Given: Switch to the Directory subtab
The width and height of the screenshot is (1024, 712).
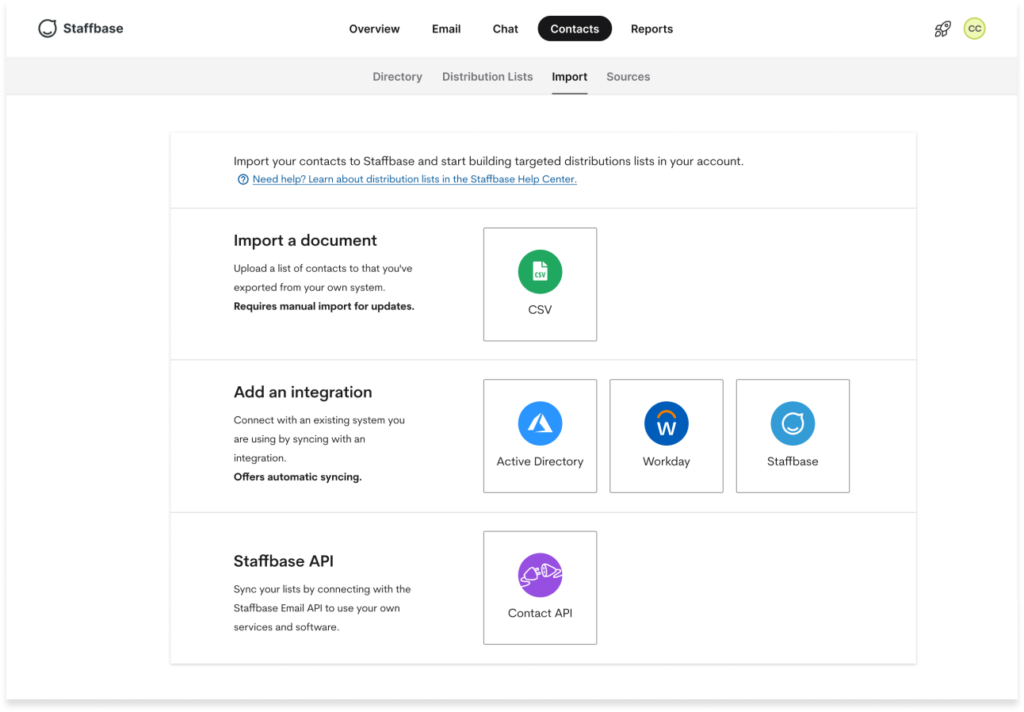Looking at the screenshot, I should 397,76.
